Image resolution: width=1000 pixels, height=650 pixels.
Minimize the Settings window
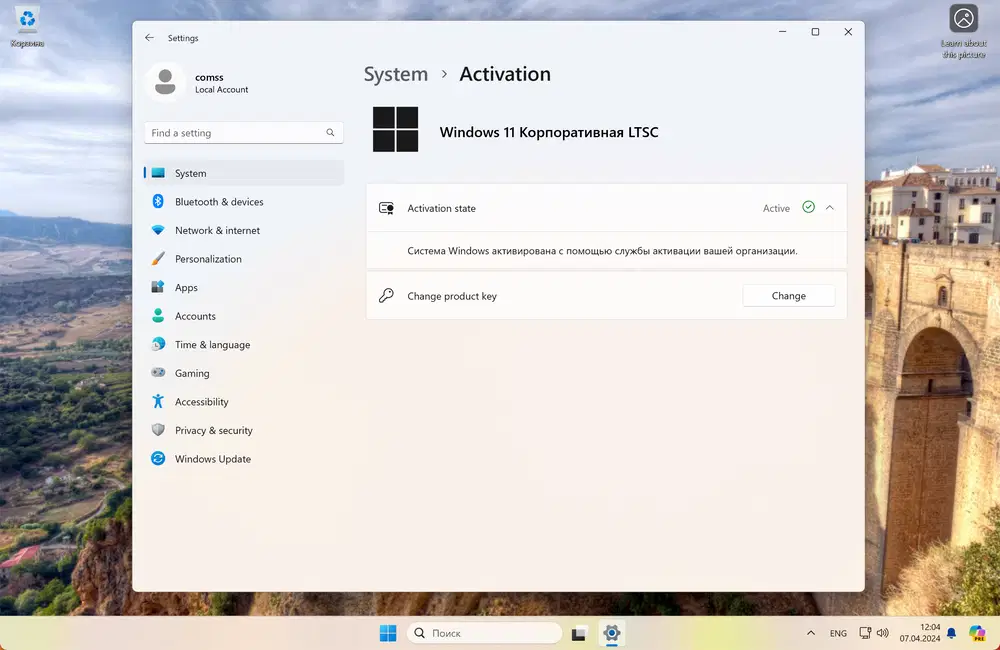(x=783, y=32)
